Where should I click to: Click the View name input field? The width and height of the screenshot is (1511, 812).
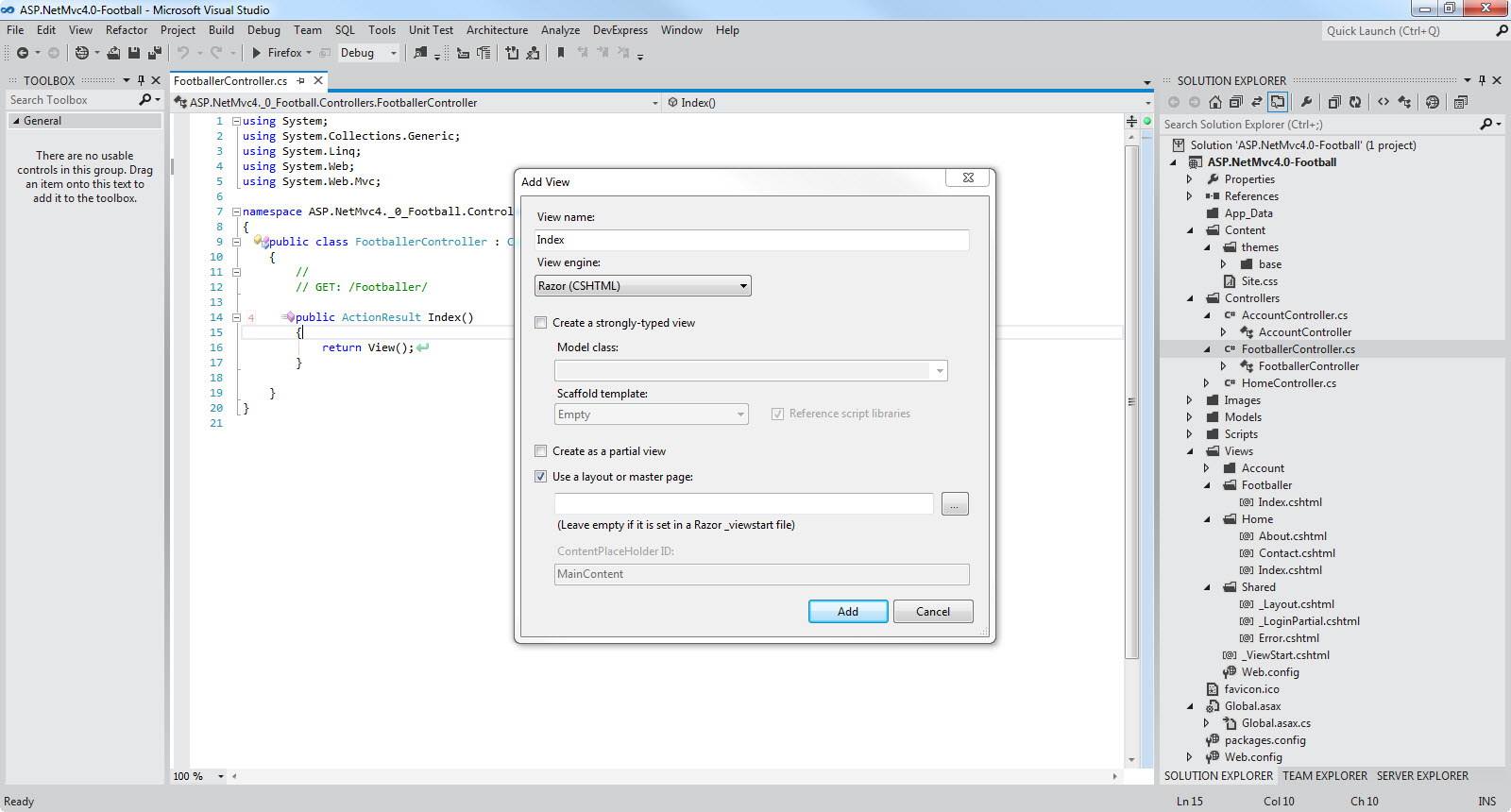[752, 240]
